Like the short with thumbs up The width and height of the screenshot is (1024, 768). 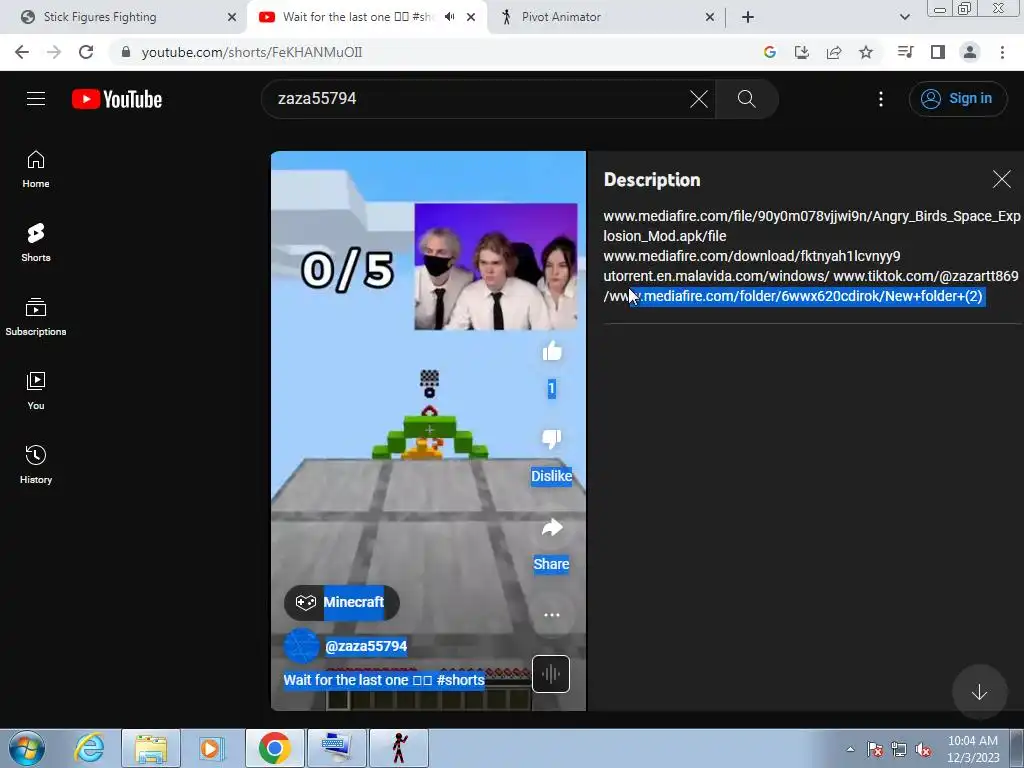point(552,351)
